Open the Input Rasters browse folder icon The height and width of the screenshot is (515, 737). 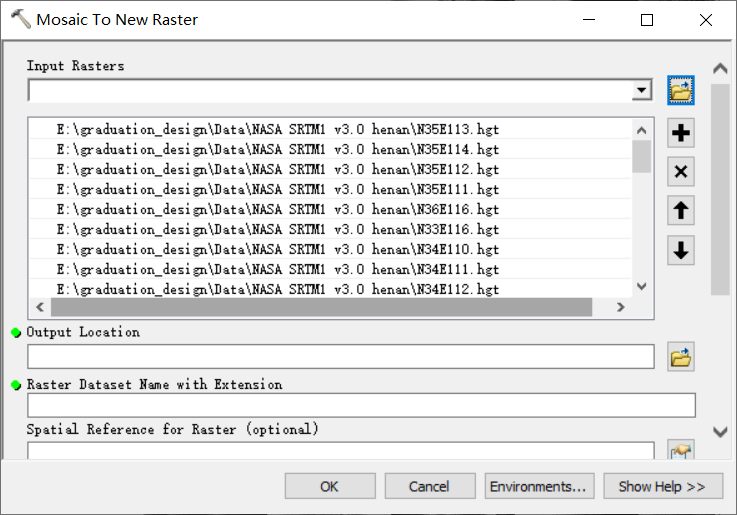681,90
